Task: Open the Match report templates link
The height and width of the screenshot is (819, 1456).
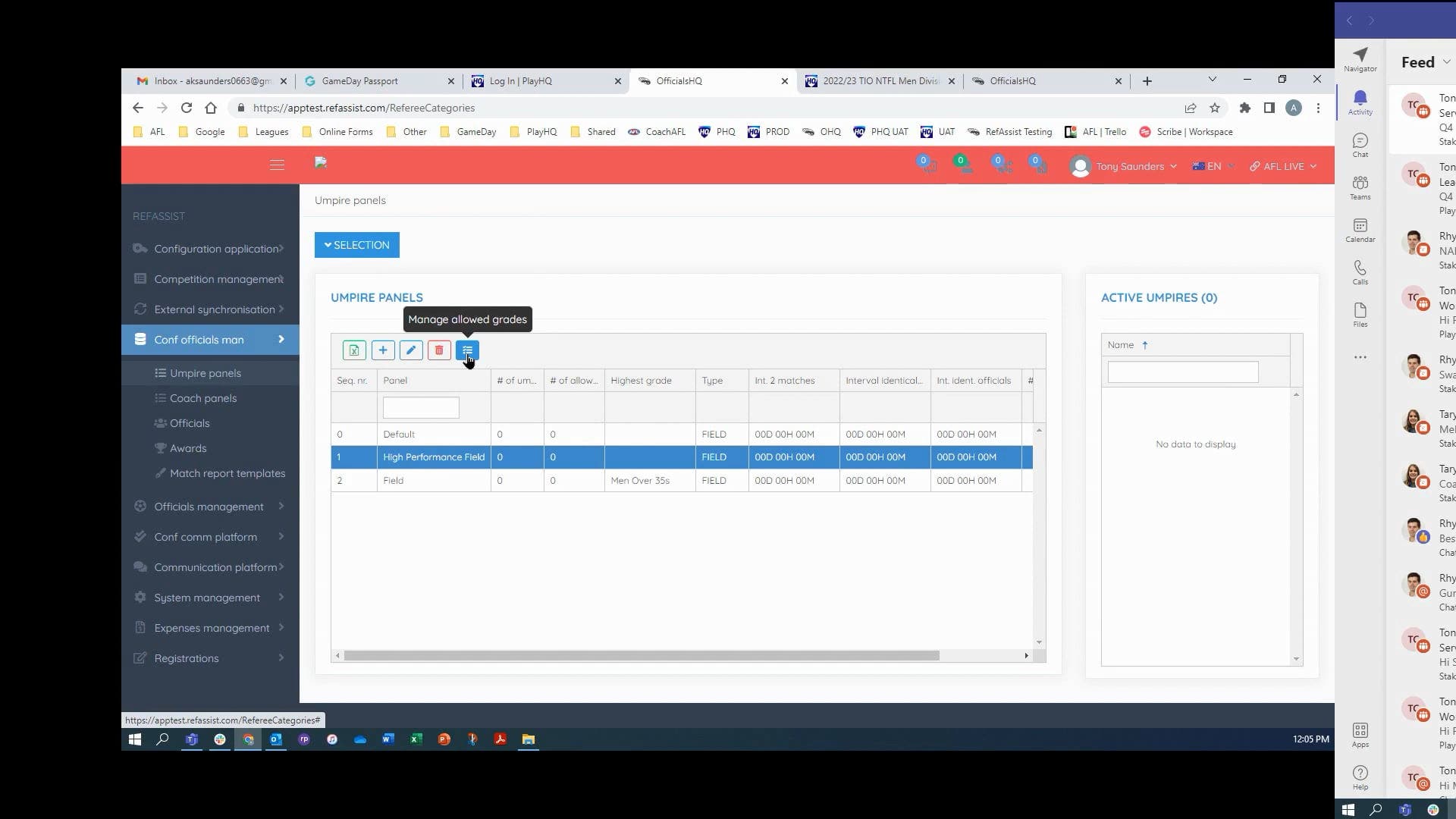Action: coord(227,473)
